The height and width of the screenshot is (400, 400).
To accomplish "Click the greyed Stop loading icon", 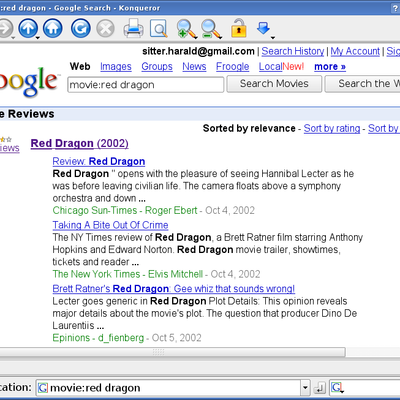I will tap(105, 28).
